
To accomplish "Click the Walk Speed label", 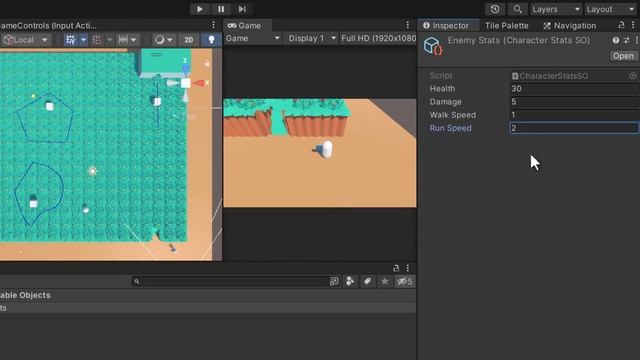I will (x=452, y=115).
